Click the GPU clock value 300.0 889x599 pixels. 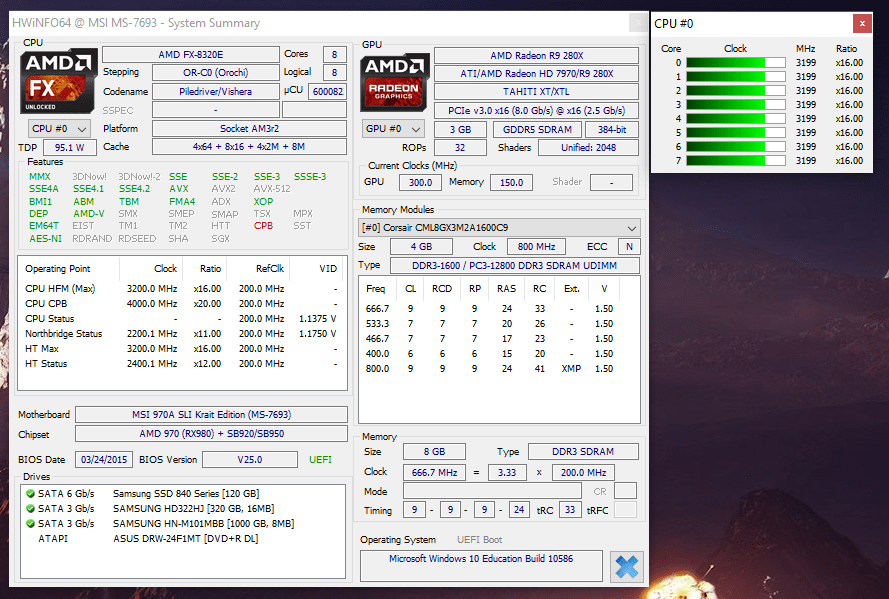[x=420, y=182]
